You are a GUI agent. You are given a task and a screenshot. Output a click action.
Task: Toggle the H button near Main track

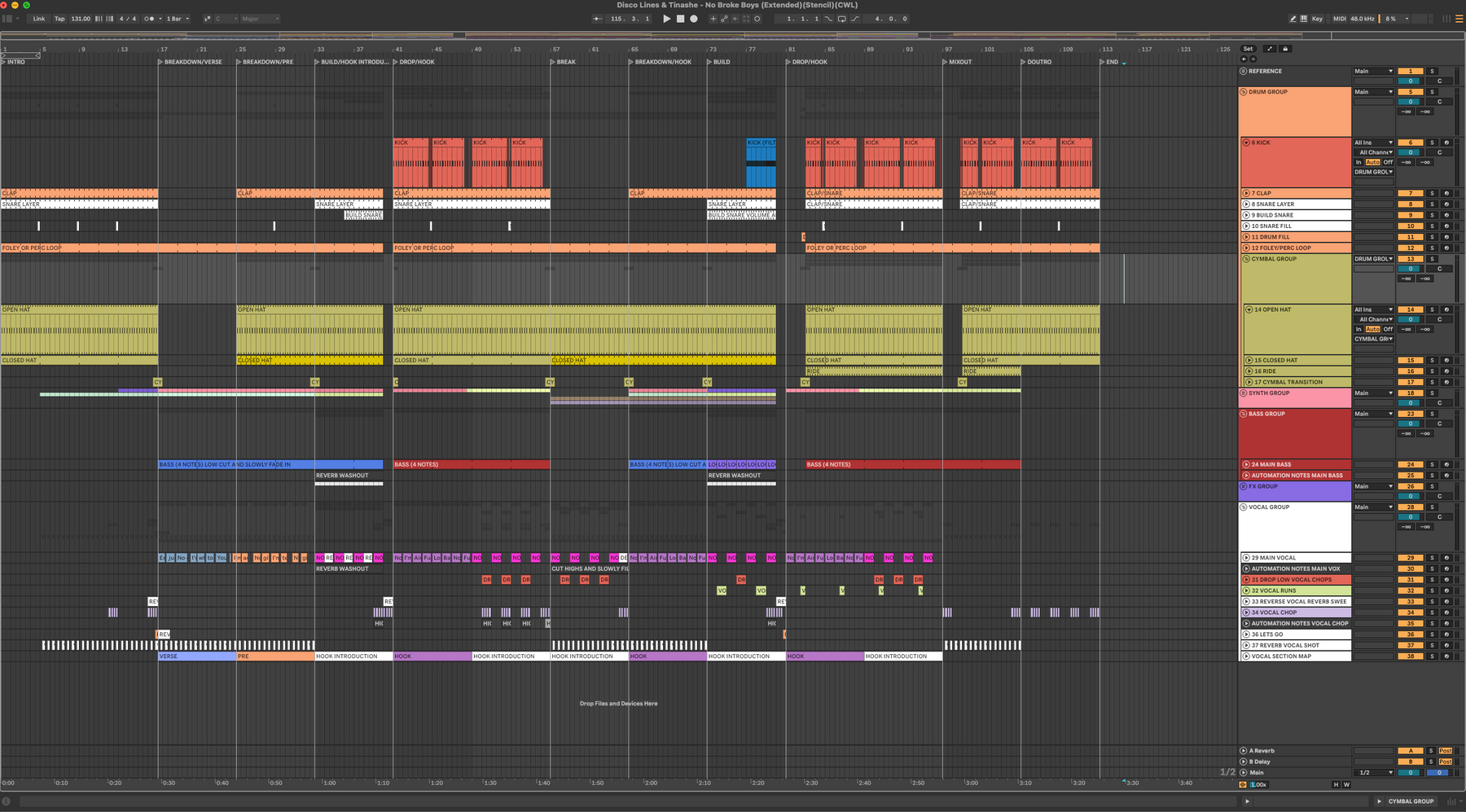[1336, 784]
